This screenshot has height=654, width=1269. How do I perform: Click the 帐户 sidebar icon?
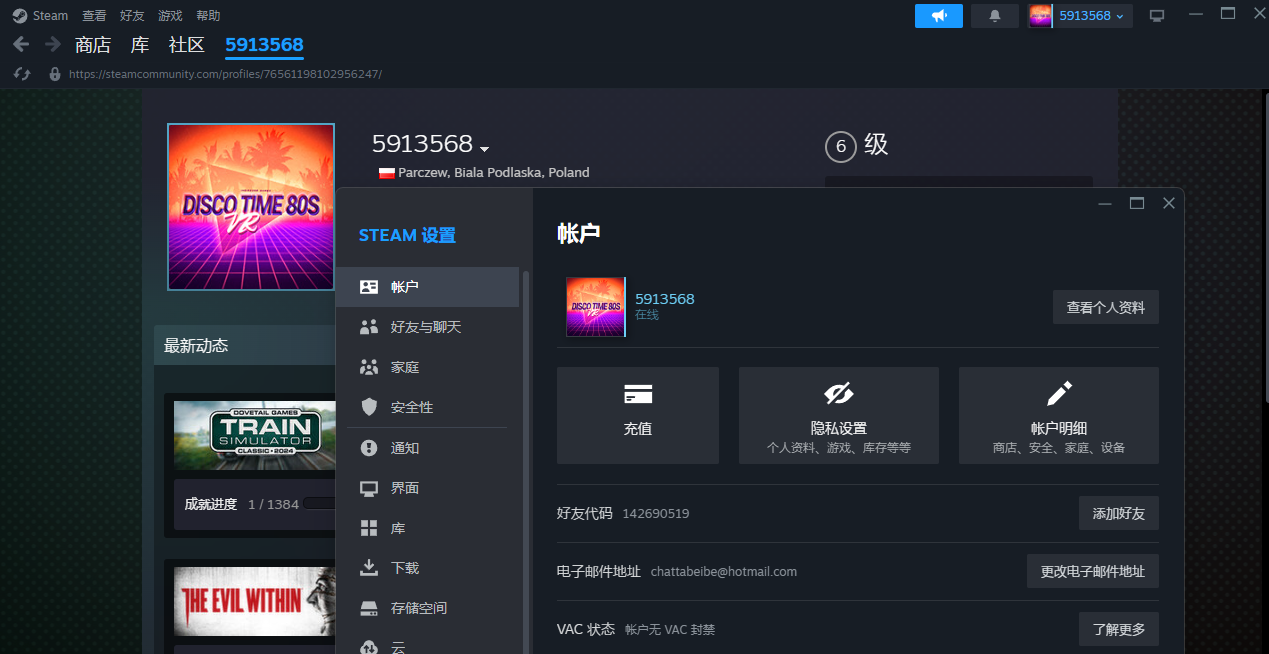(x=369, y=287)
